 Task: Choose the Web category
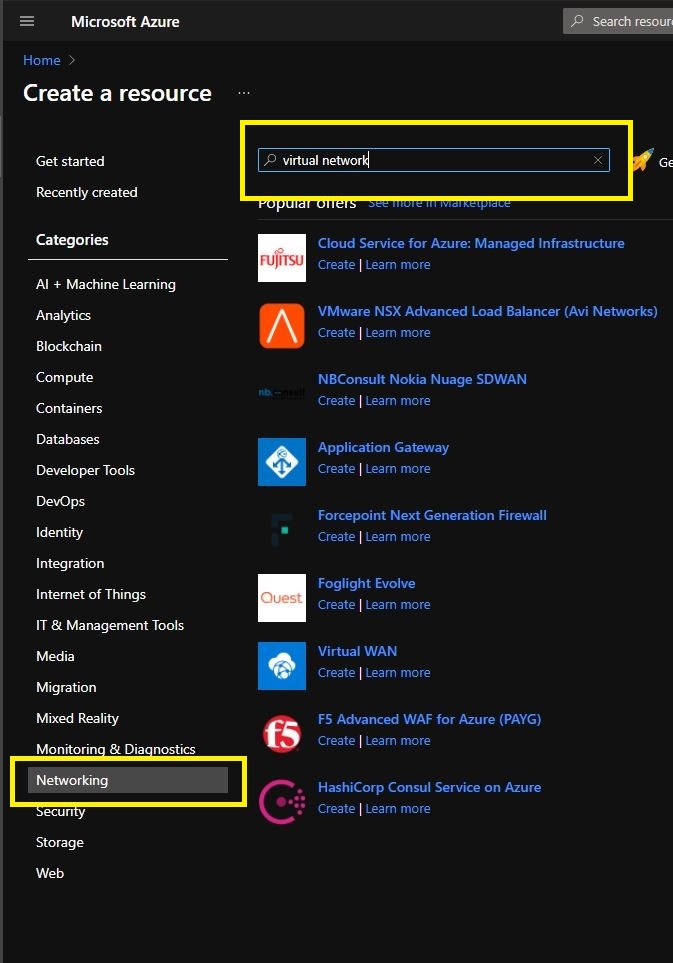[x=50, y=873]
